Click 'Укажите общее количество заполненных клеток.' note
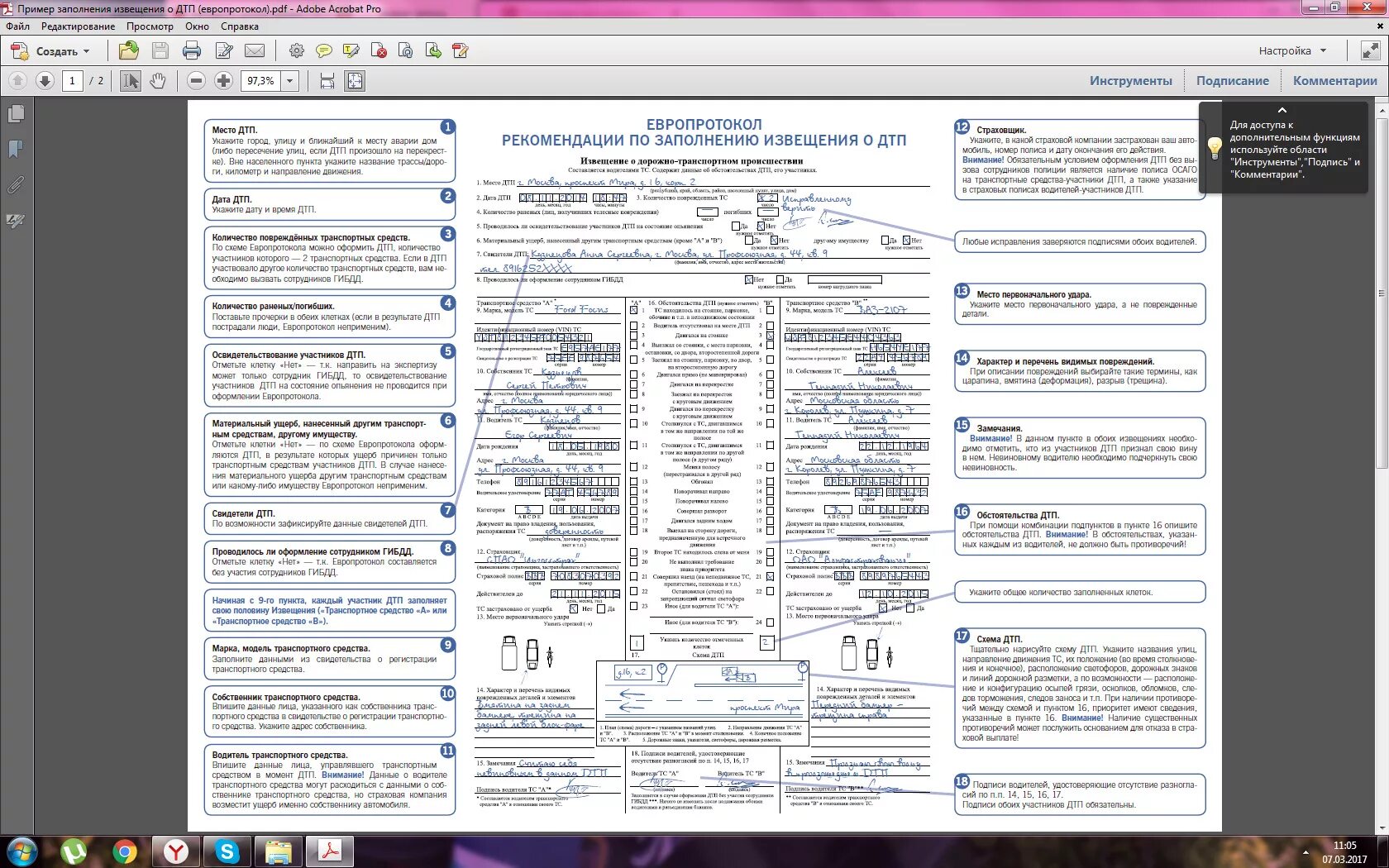 (1061, 593)
